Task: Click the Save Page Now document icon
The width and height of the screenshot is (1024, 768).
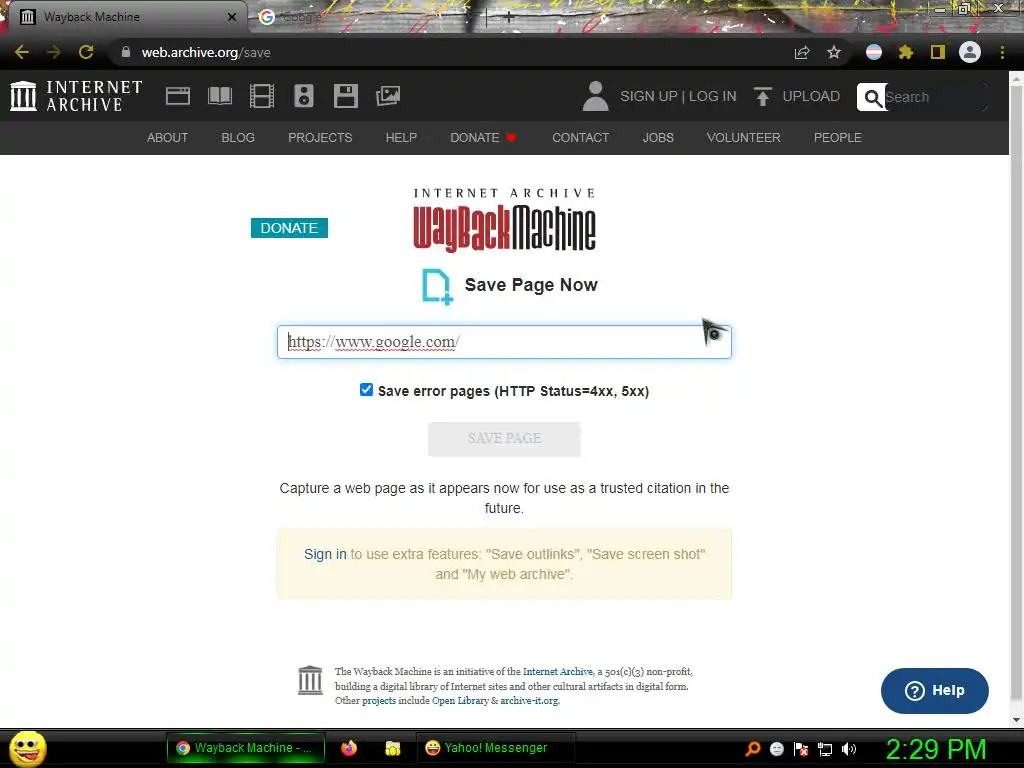Action: click(437, 286)
